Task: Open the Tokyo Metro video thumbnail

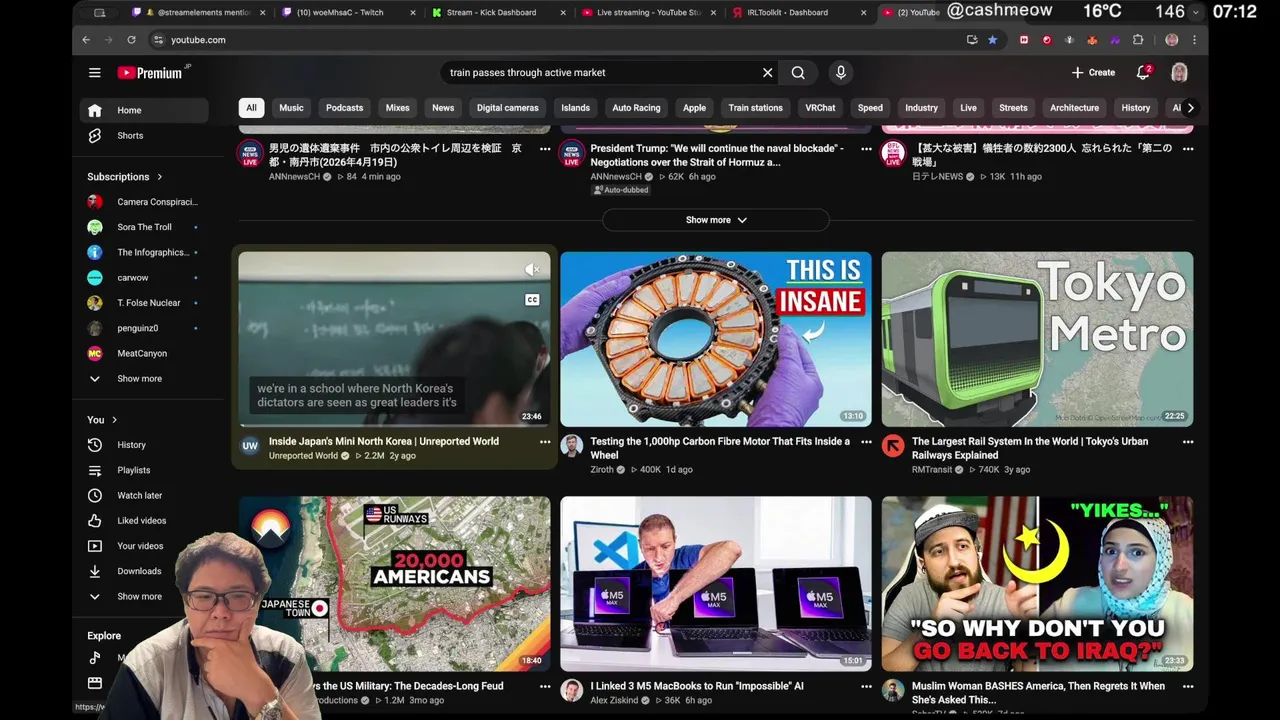Action: [1037, 339]
